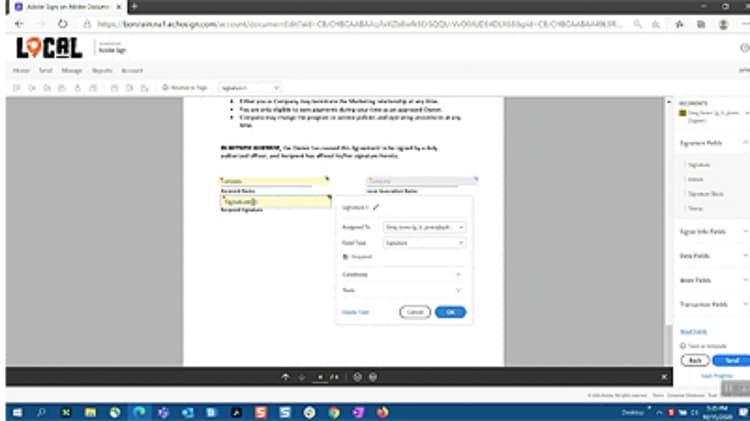Open the recipient selector under Recipients

(x=714, y=116)
